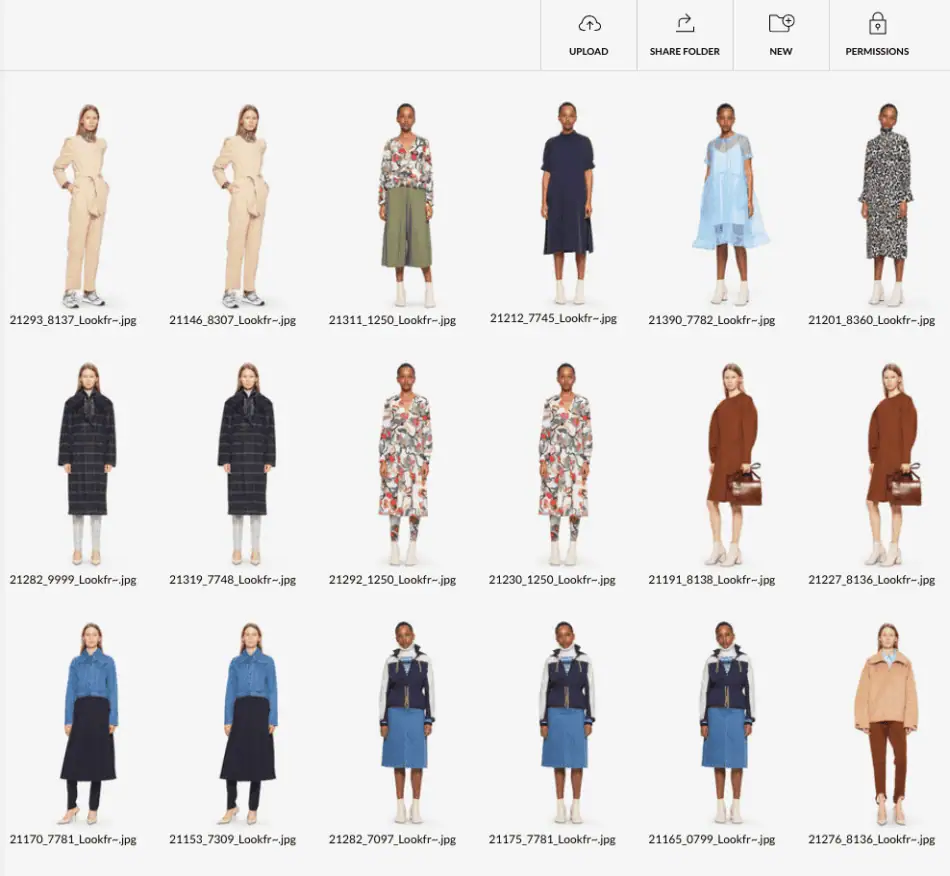Viewport: 950px width, 876px height.
Task: Select the camel fleece jacket thumbnail 21276_8136
Action: pos(887,724)
